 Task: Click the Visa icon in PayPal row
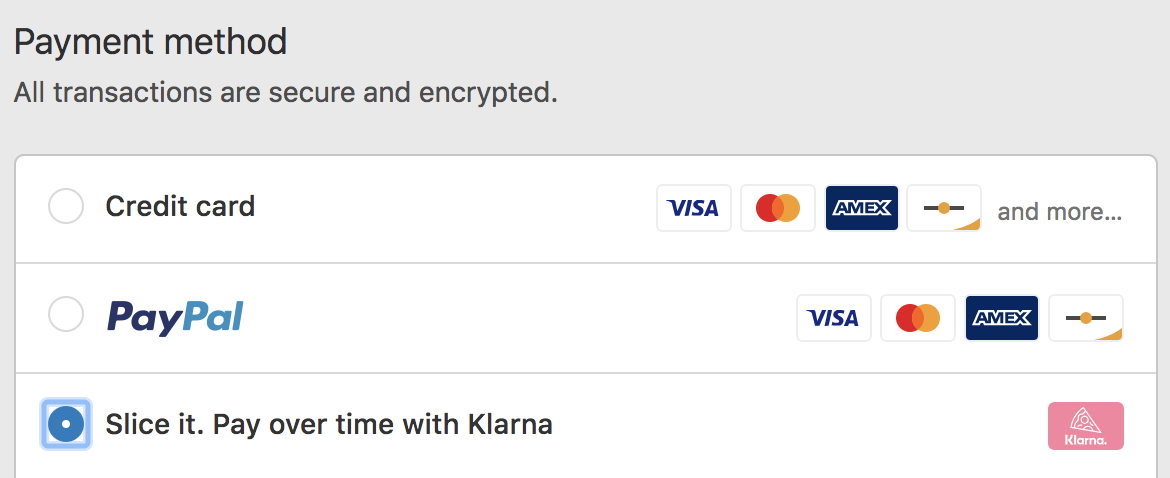[x=833, y=318]
